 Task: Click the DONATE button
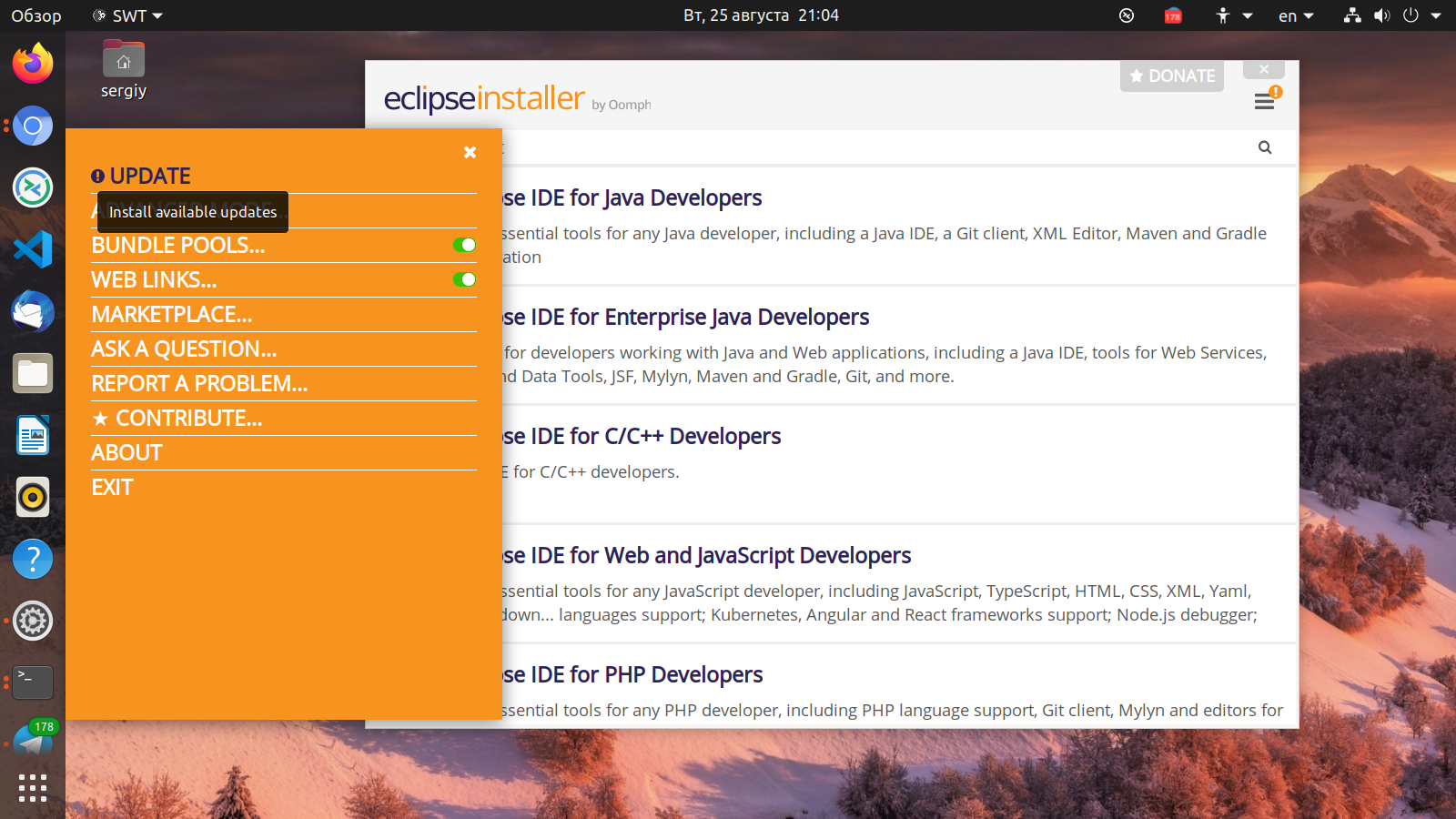pos(1172,76)
